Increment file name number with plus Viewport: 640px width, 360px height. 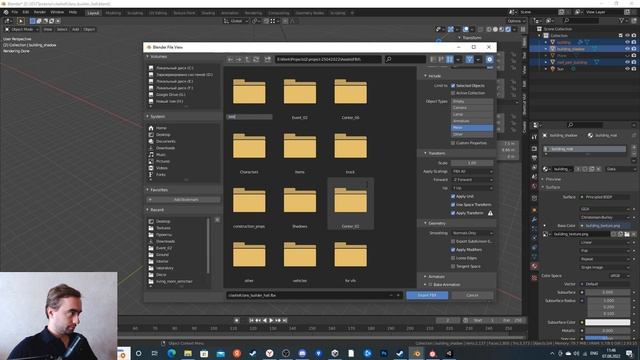click(x=398, y=295)
